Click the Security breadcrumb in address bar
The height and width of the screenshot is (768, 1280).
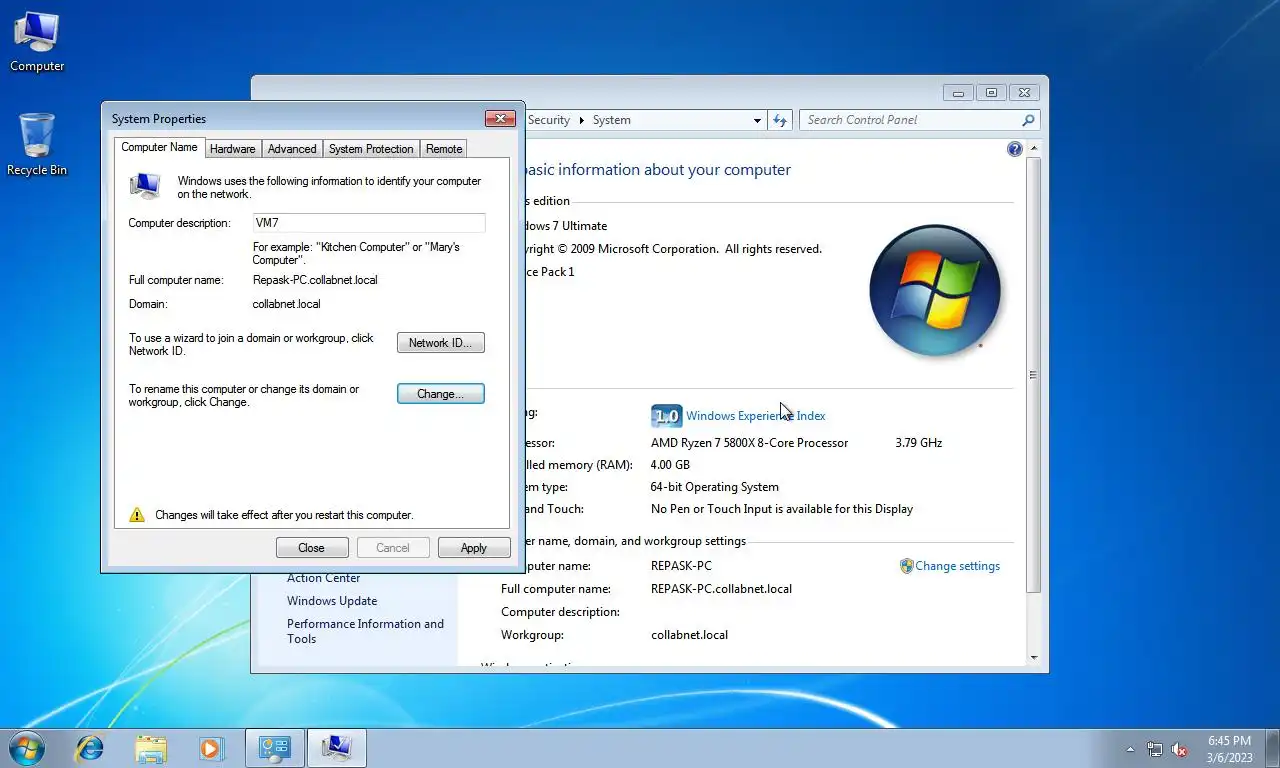tap(549, 120)
